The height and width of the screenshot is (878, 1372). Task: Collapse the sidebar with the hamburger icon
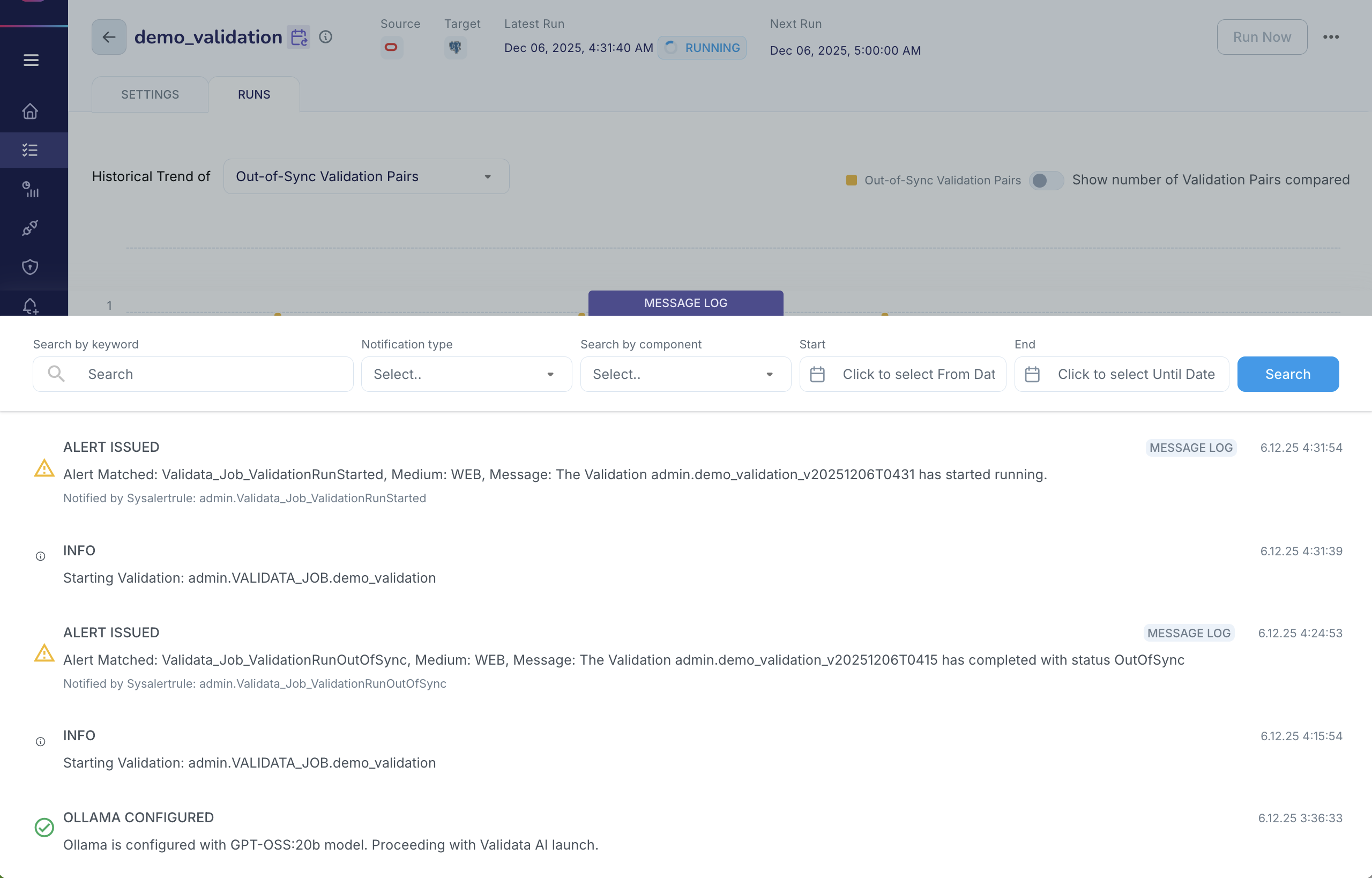tap(30, 60)
